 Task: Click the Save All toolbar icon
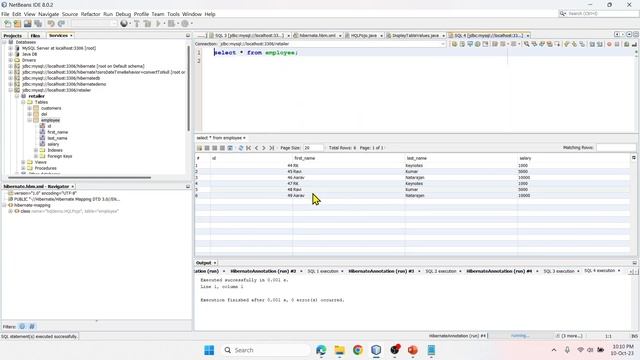[38, 24]
